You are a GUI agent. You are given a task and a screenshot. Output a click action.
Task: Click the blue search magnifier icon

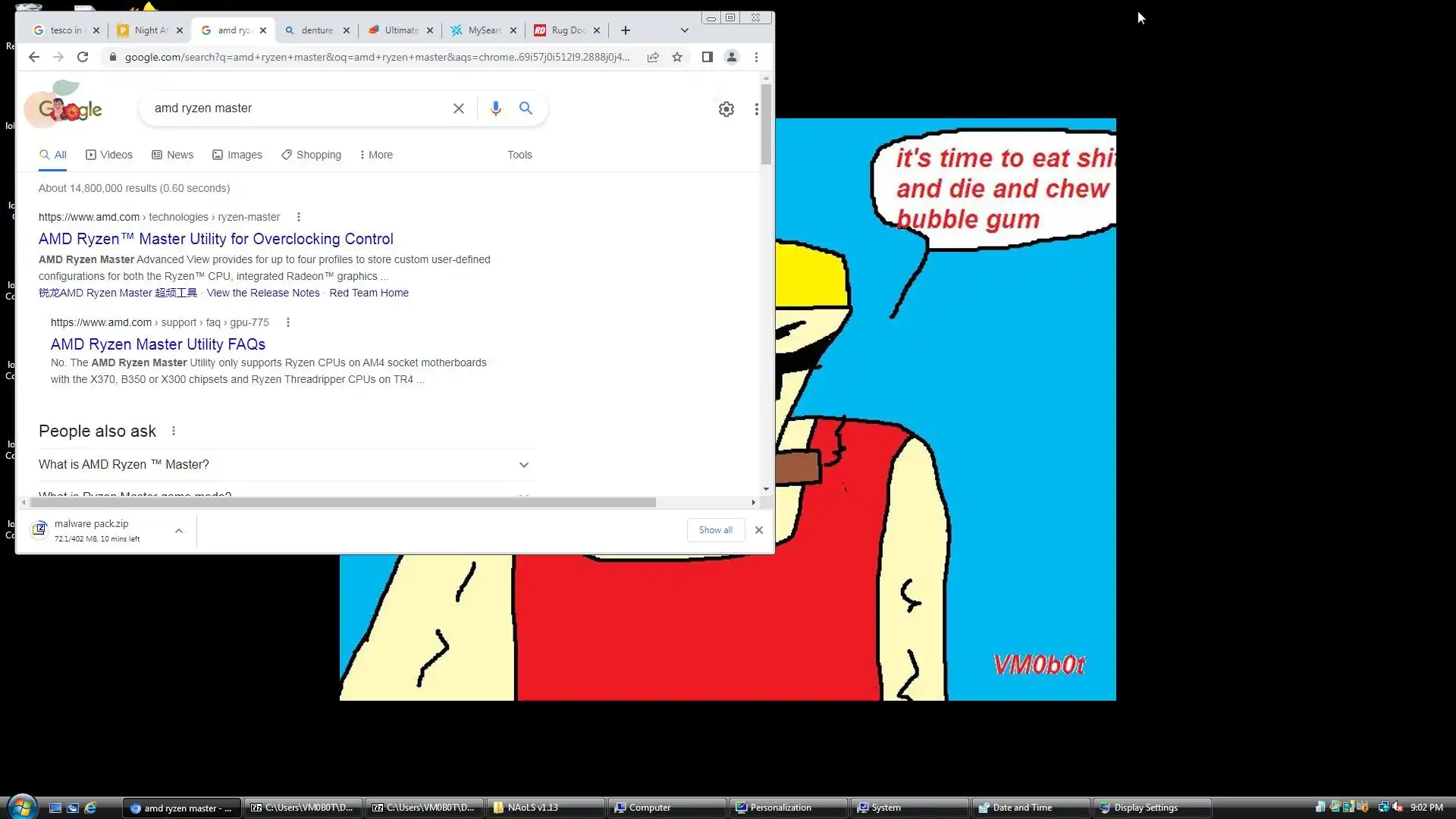coord(526,108)
